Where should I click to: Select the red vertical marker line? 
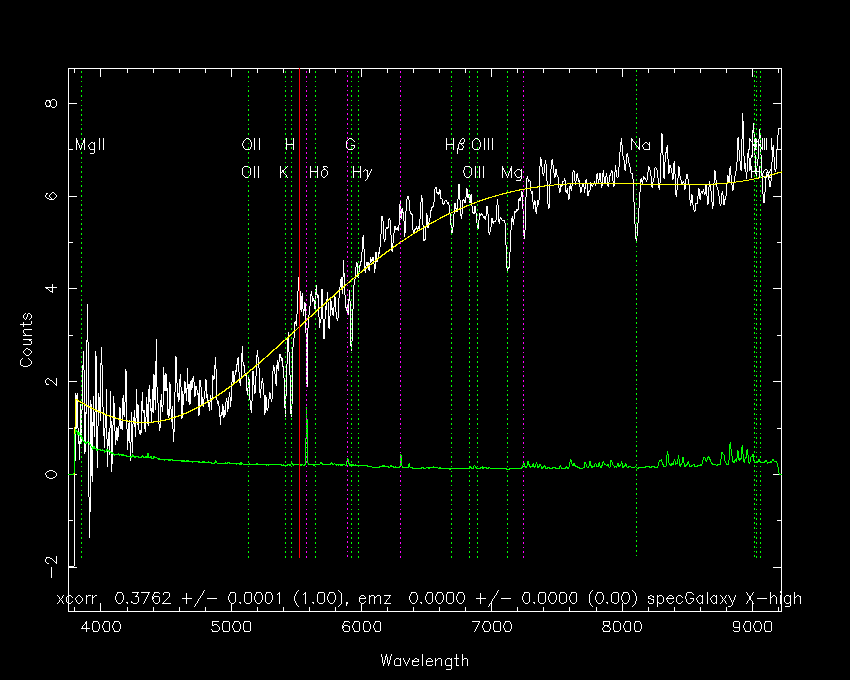(x=299, y=313)
